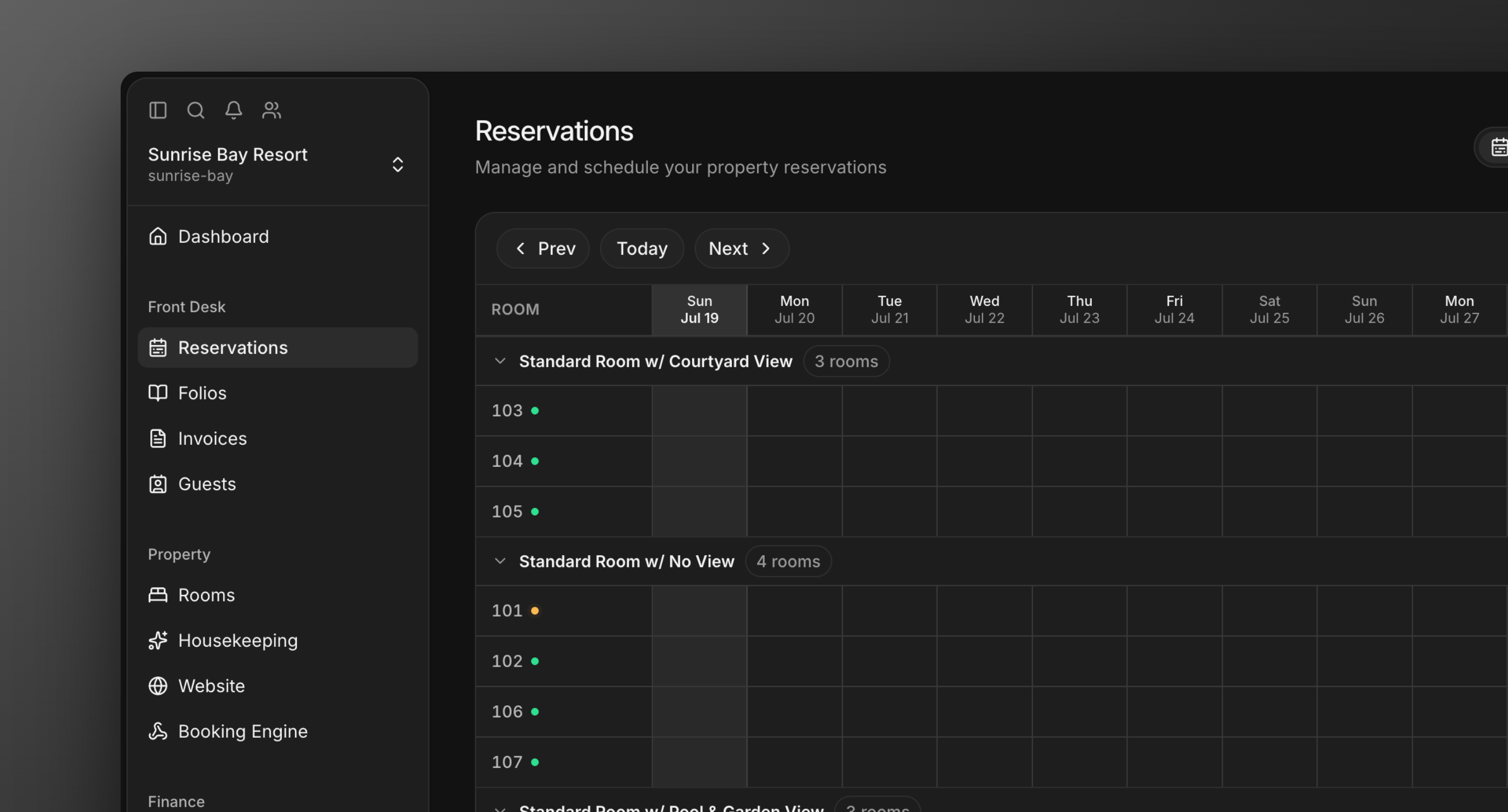Click room 106 row label
This screenshot has width=1508, height=812.
(x=507, y=712)
